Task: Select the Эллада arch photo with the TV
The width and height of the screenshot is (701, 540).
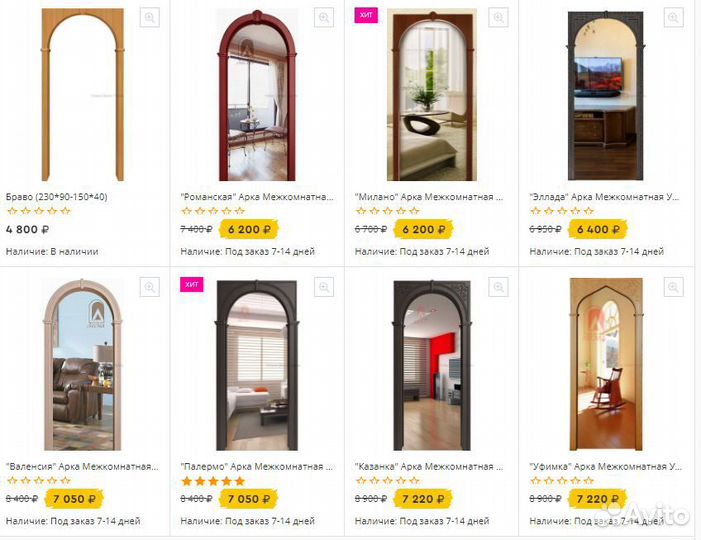Action: pos(606,96)
